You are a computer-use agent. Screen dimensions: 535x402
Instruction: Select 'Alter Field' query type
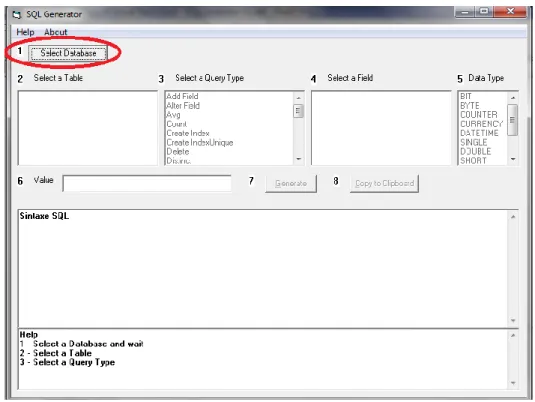183,105
